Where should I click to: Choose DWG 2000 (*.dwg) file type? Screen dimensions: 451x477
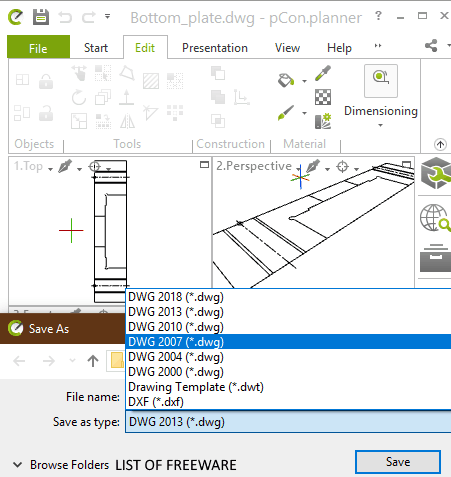click(288, 372)
